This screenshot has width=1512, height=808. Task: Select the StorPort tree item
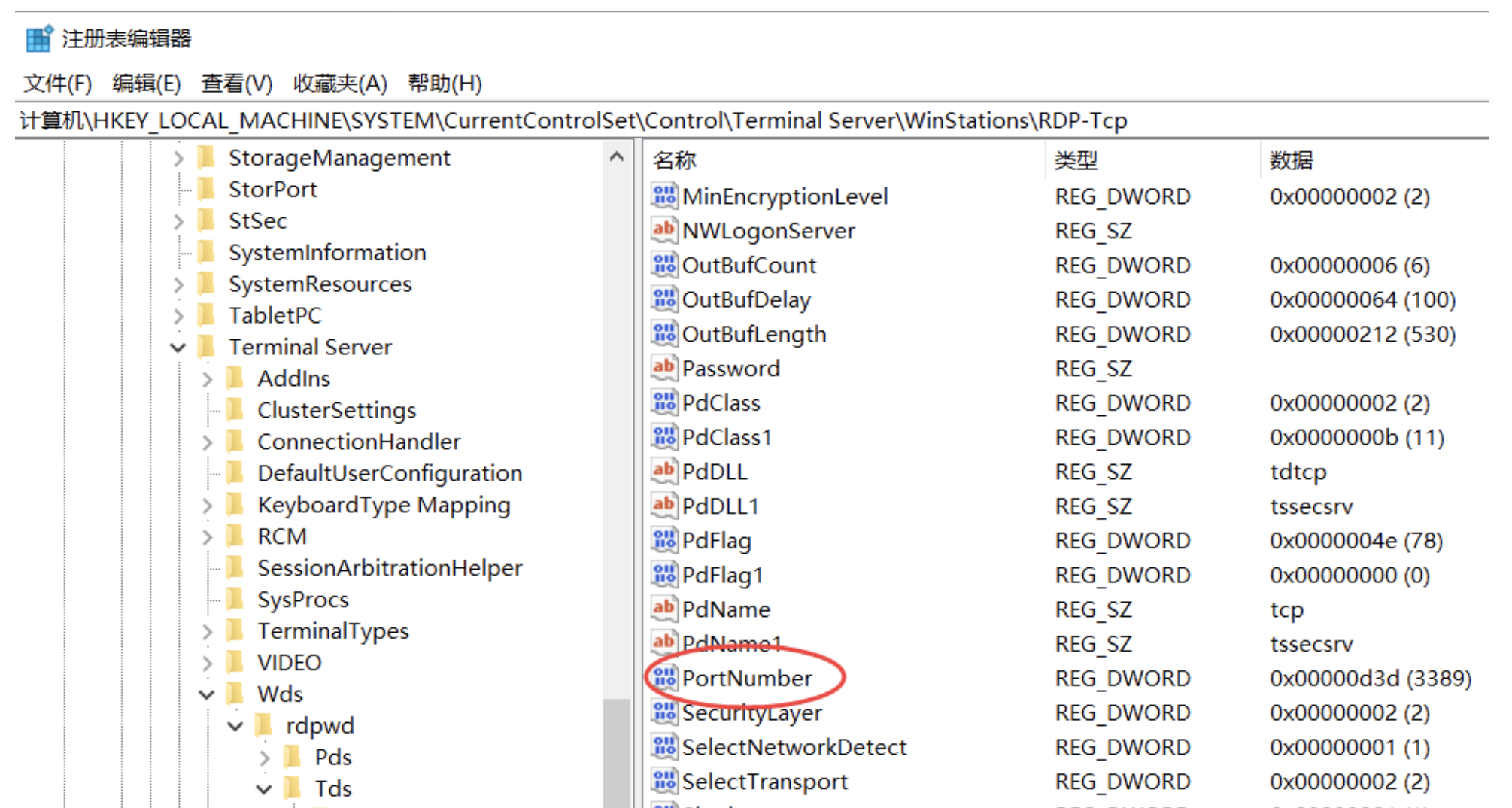[x=272, y=190]
